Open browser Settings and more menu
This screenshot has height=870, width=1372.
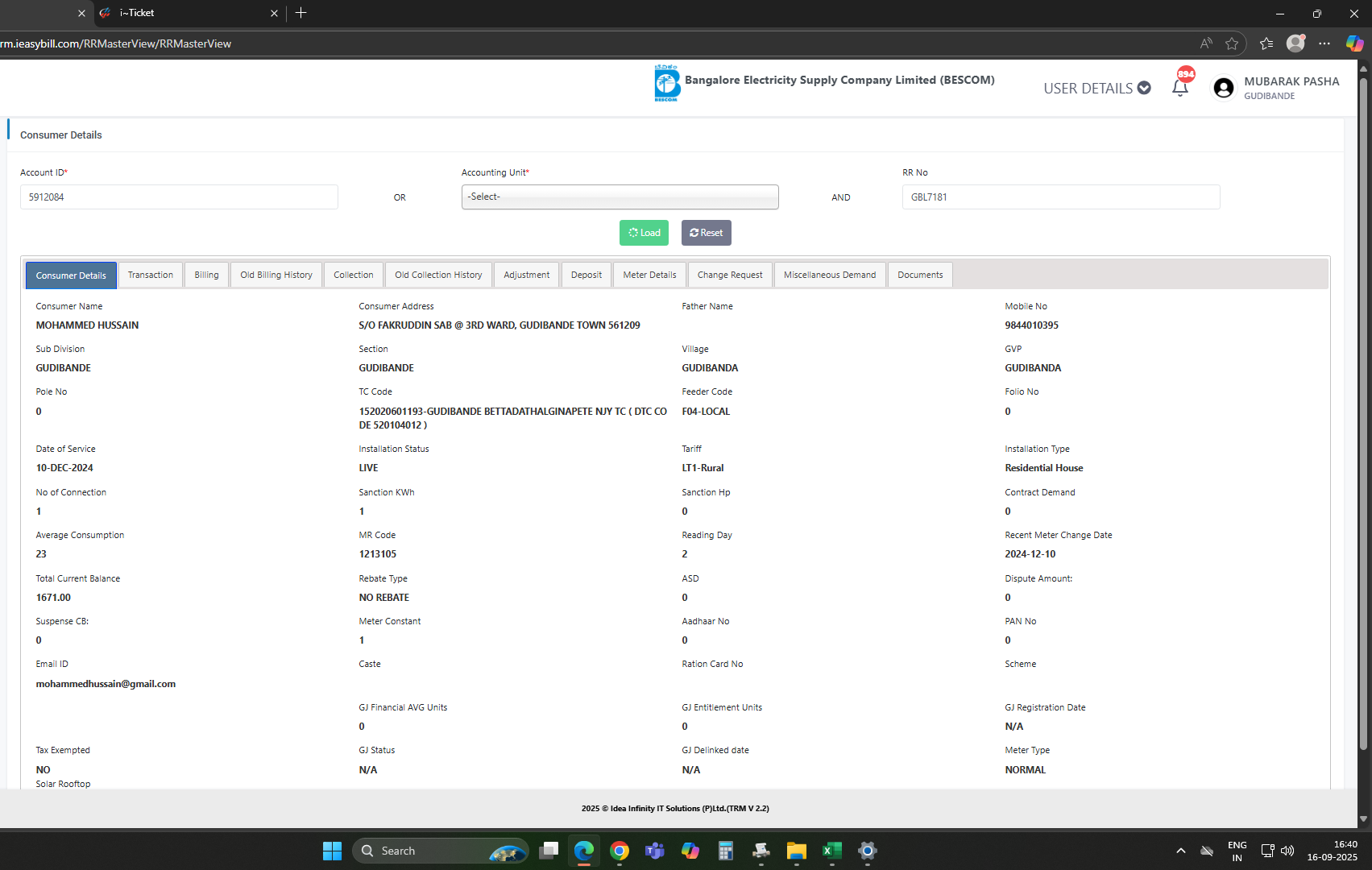(x=1324, y=43)
